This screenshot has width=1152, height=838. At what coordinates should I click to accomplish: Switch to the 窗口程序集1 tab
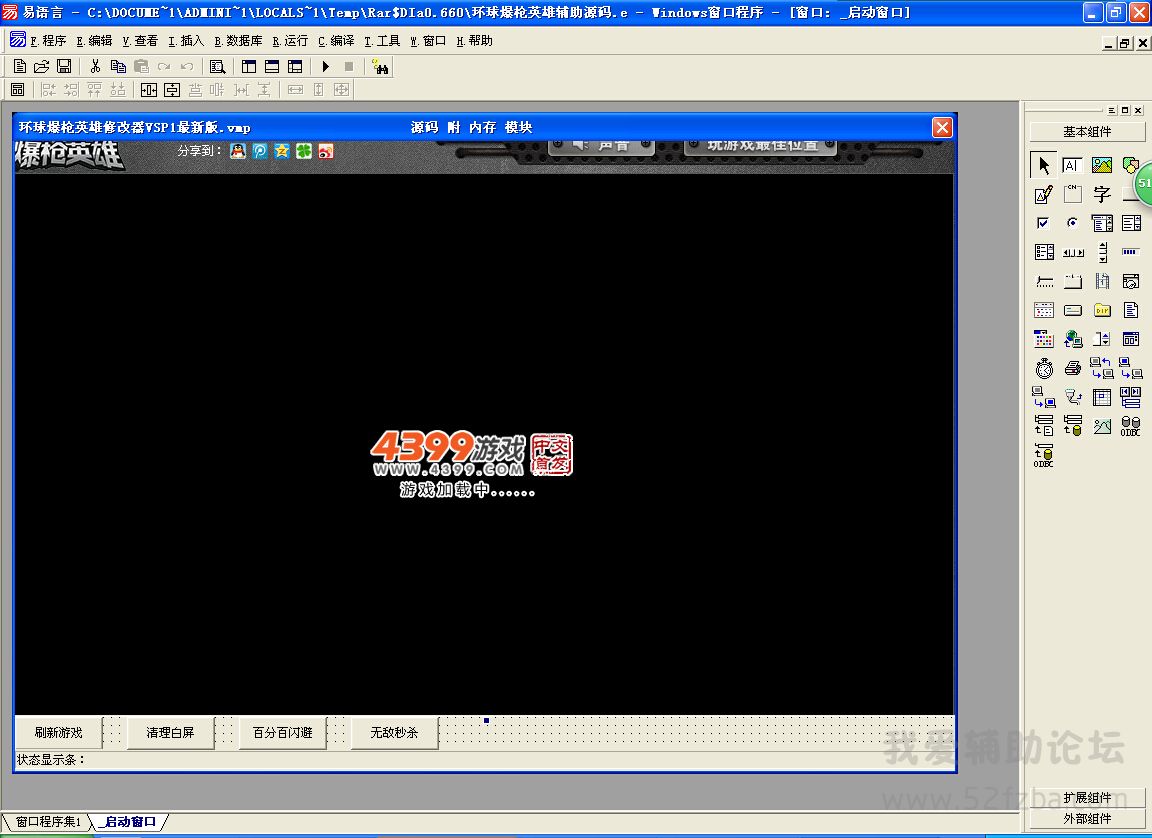47,822
